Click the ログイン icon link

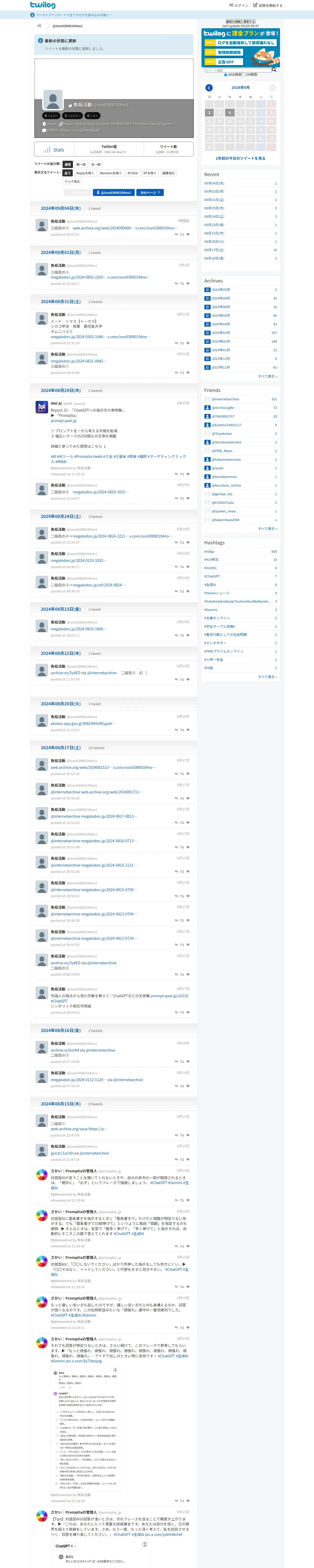[x=238, y=5]
